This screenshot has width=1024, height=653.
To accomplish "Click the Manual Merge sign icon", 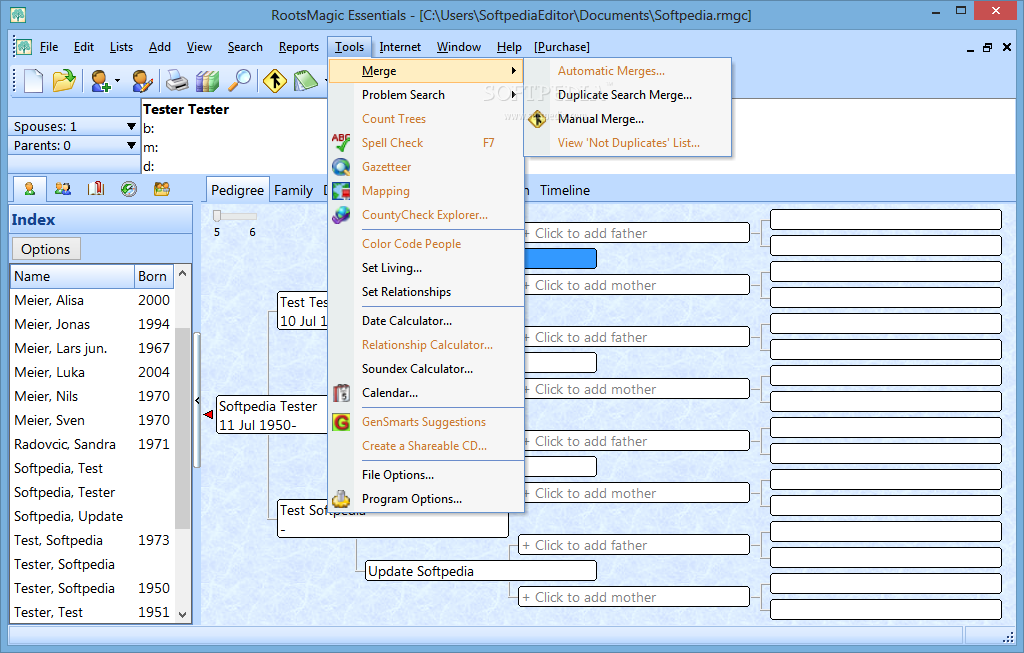I will [537, 119].
